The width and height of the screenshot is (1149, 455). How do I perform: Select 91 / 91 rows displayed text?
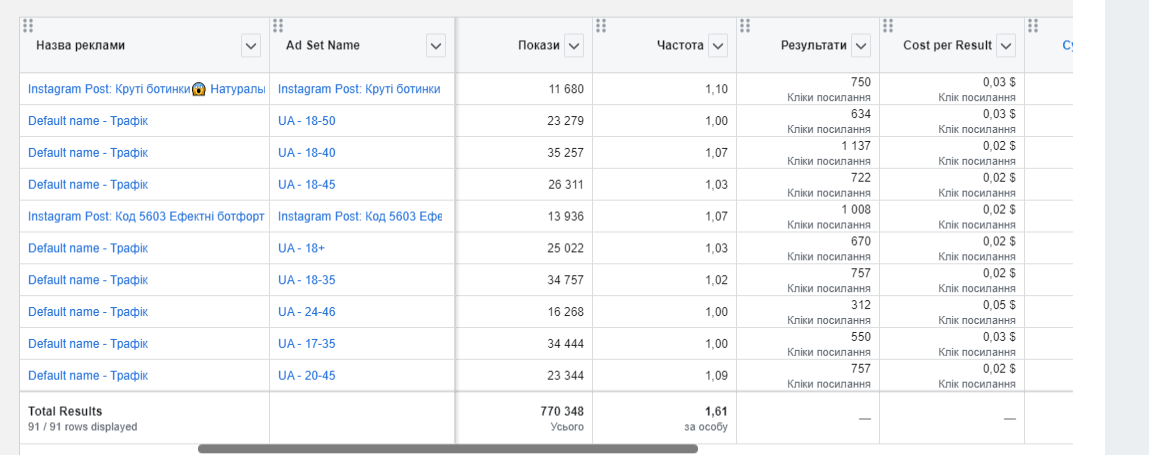pyautogui.click(x=83, y=426)
